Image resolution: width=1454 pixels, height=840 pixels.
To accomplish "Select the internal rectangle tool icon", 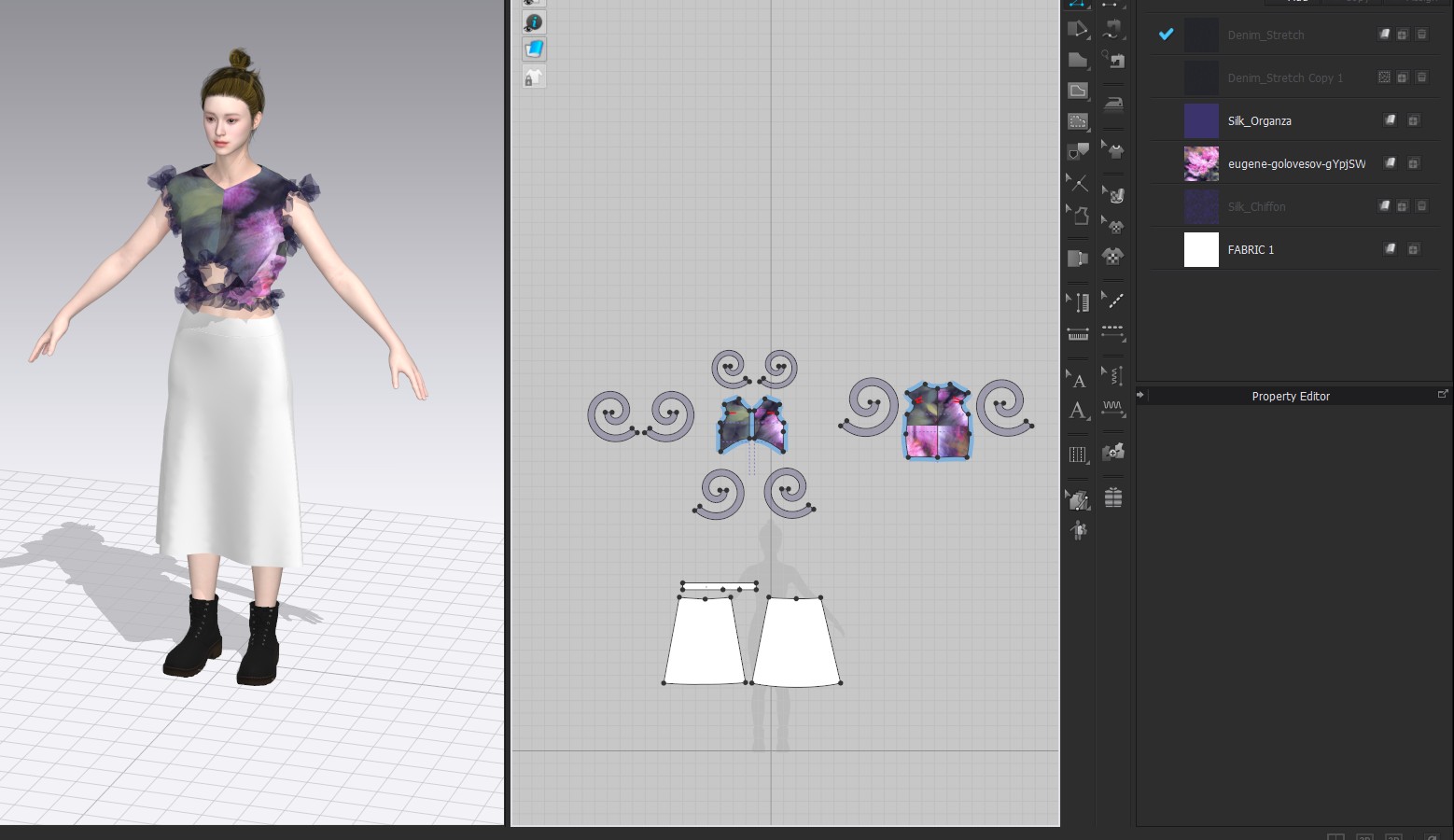I will tap(1078, 121).
